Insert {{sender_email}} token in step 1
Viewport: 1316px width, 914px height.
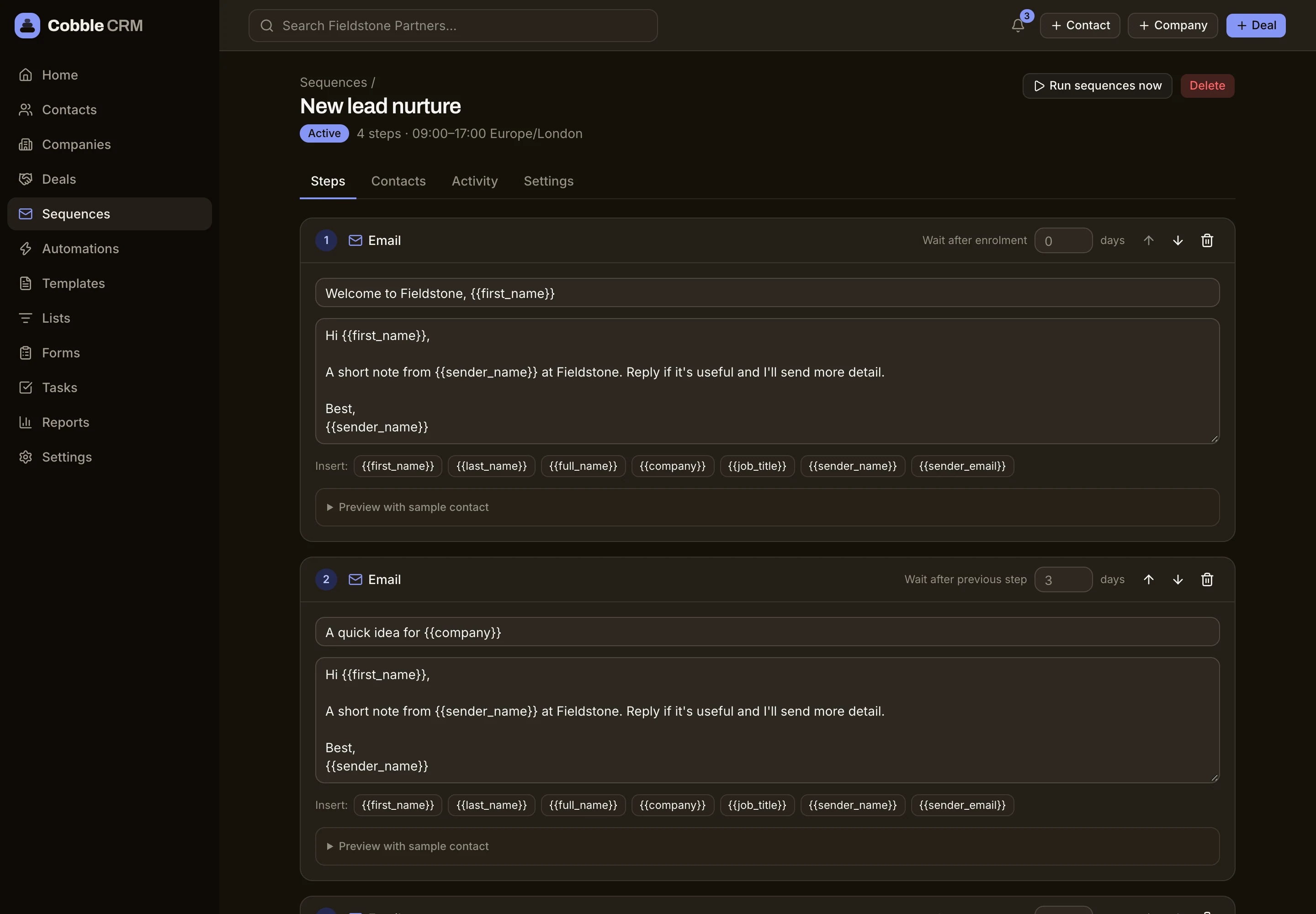pyautogui.click(x=962, y=466)
